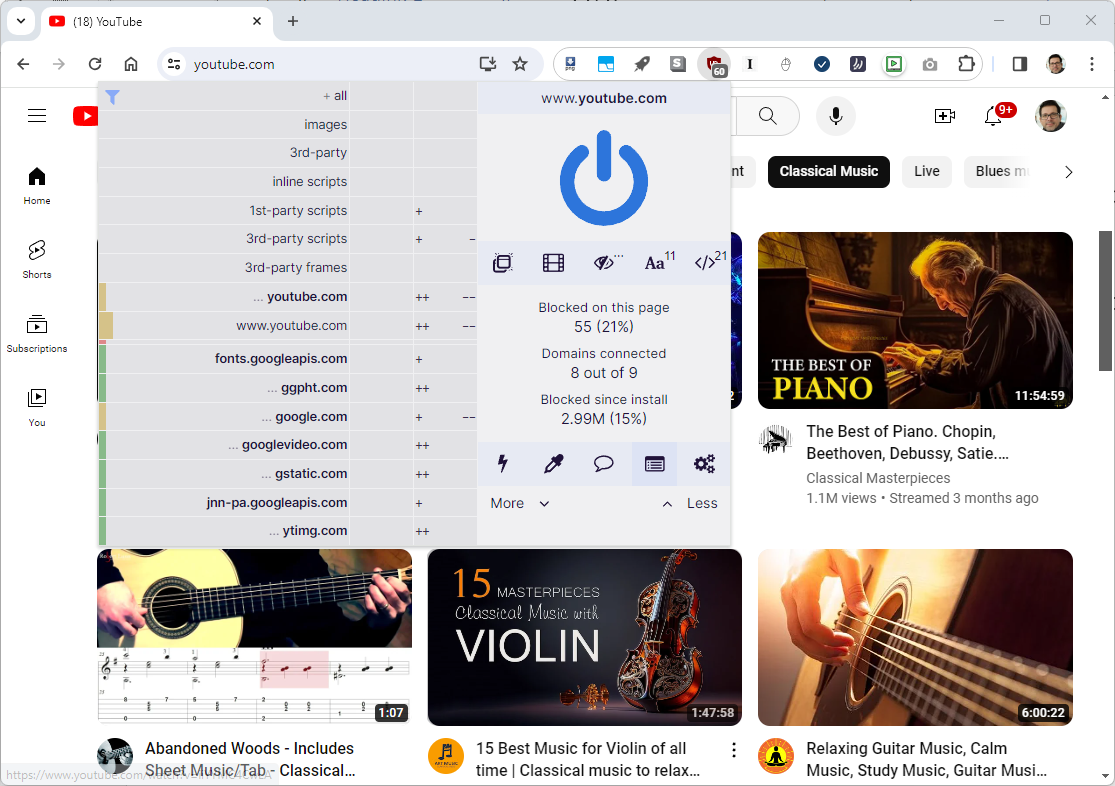The height and width of the screenshot is (786, 1115).
Task: Toggle Chrome side panel icon
Action: coord(1020,64)
